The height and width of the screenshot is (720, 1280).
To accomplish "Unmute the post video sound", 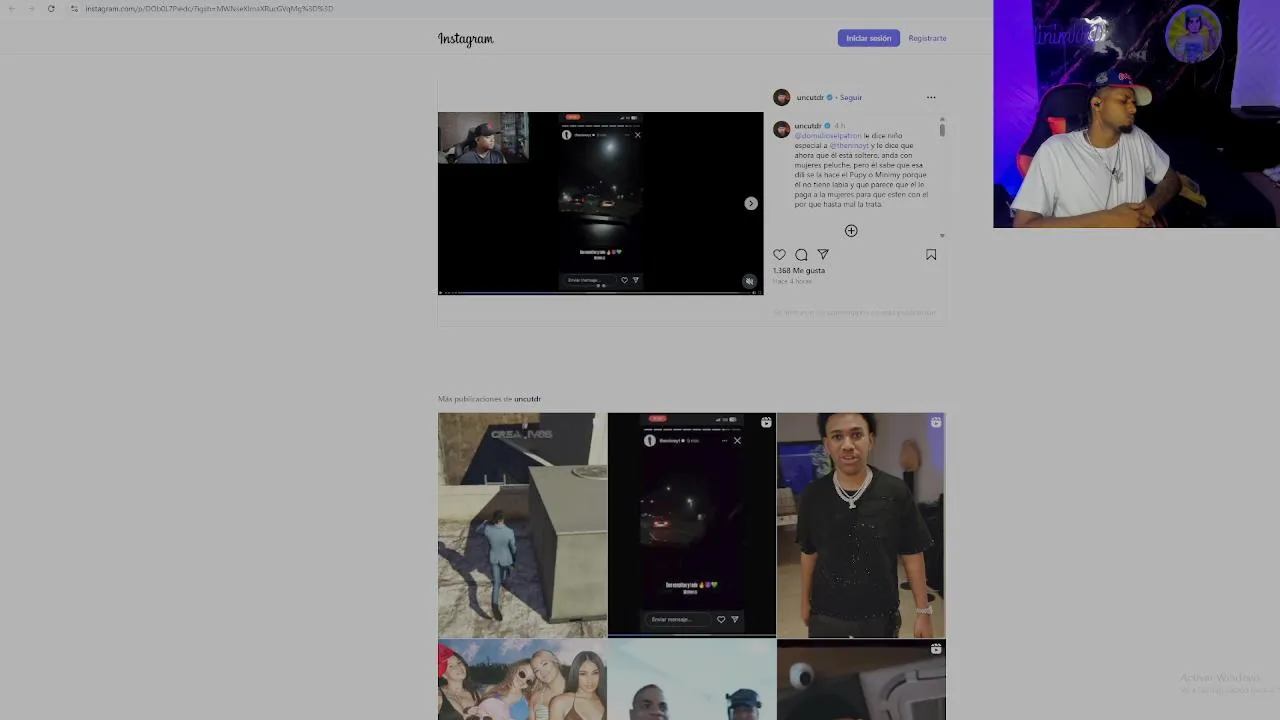I will pos(749,281).
